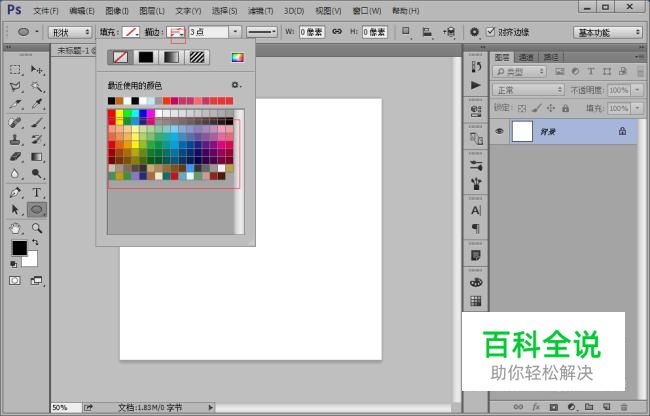Open the Image menu
Screen dimensions: 650x416
click(x=117, y=11)
